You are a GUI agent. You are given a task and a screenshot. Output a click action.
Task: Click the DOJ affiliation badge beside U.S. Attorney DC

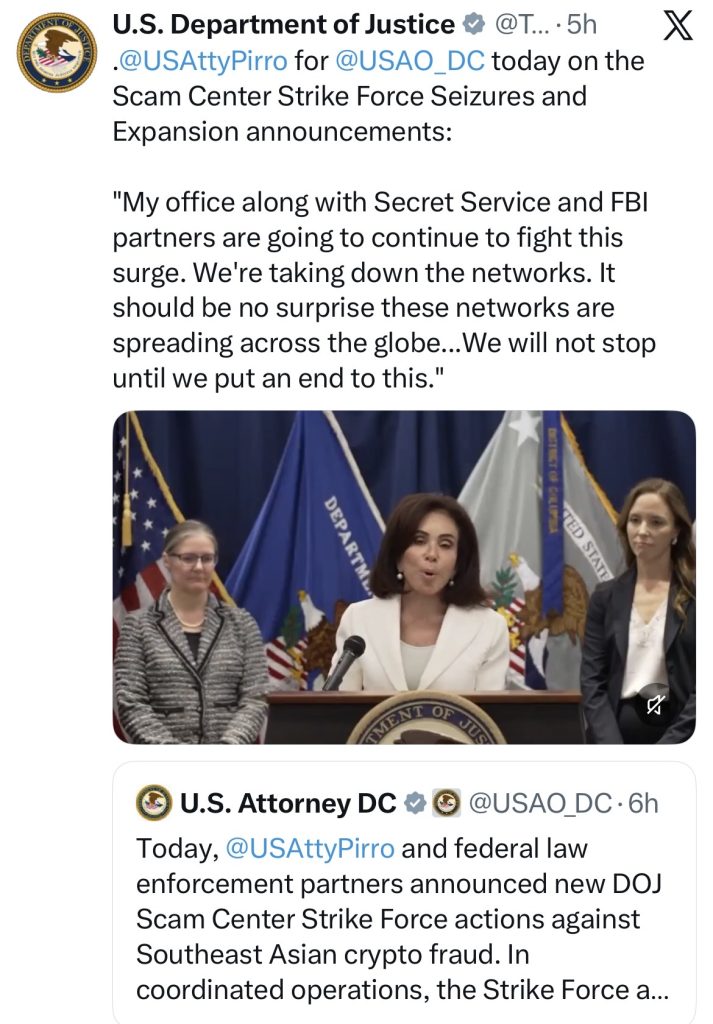pyautogui.click(x=447, y=803)
